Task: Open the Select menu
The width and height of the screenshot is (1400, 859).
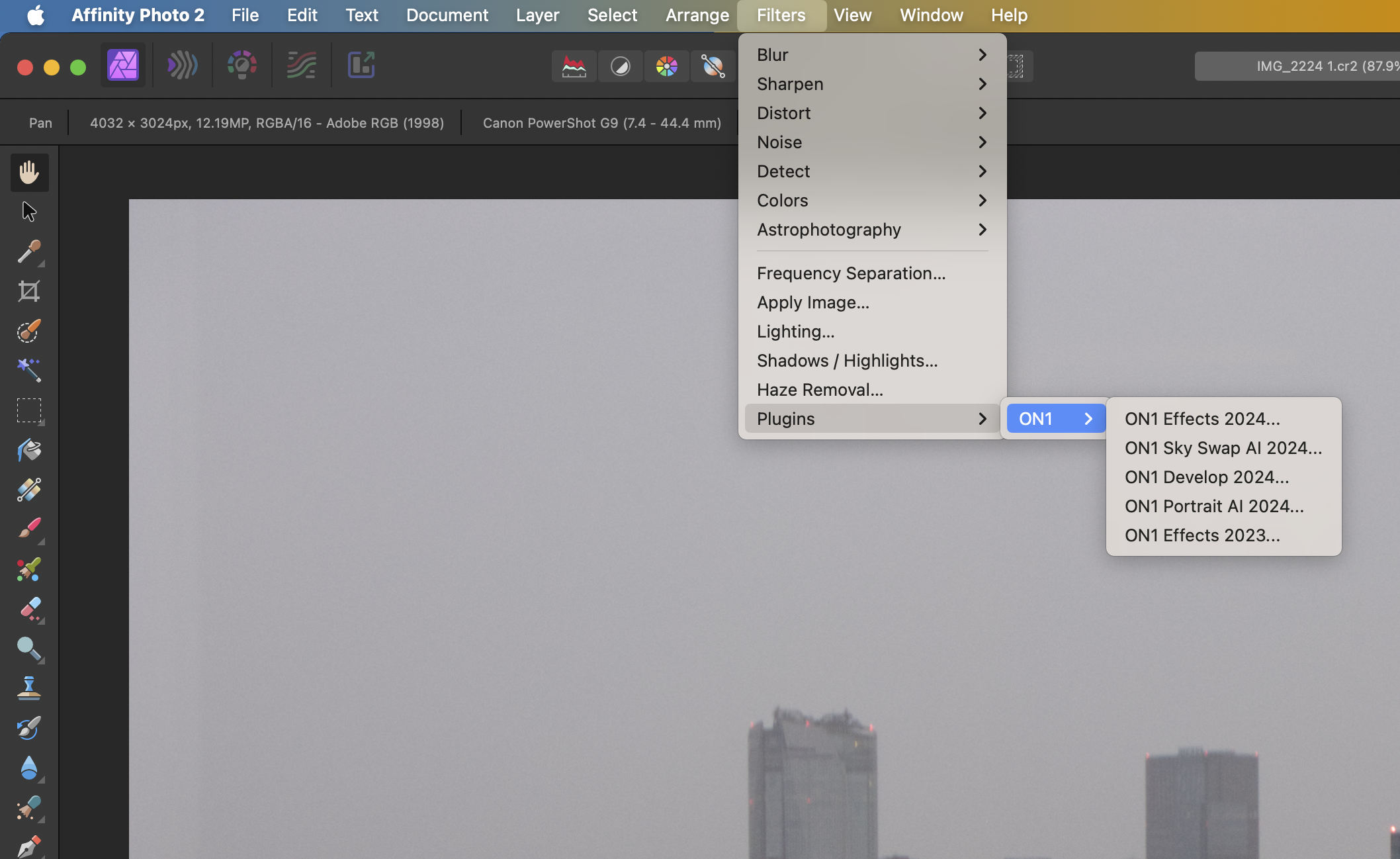Action: pyautogui.click(x=612, y=15)
